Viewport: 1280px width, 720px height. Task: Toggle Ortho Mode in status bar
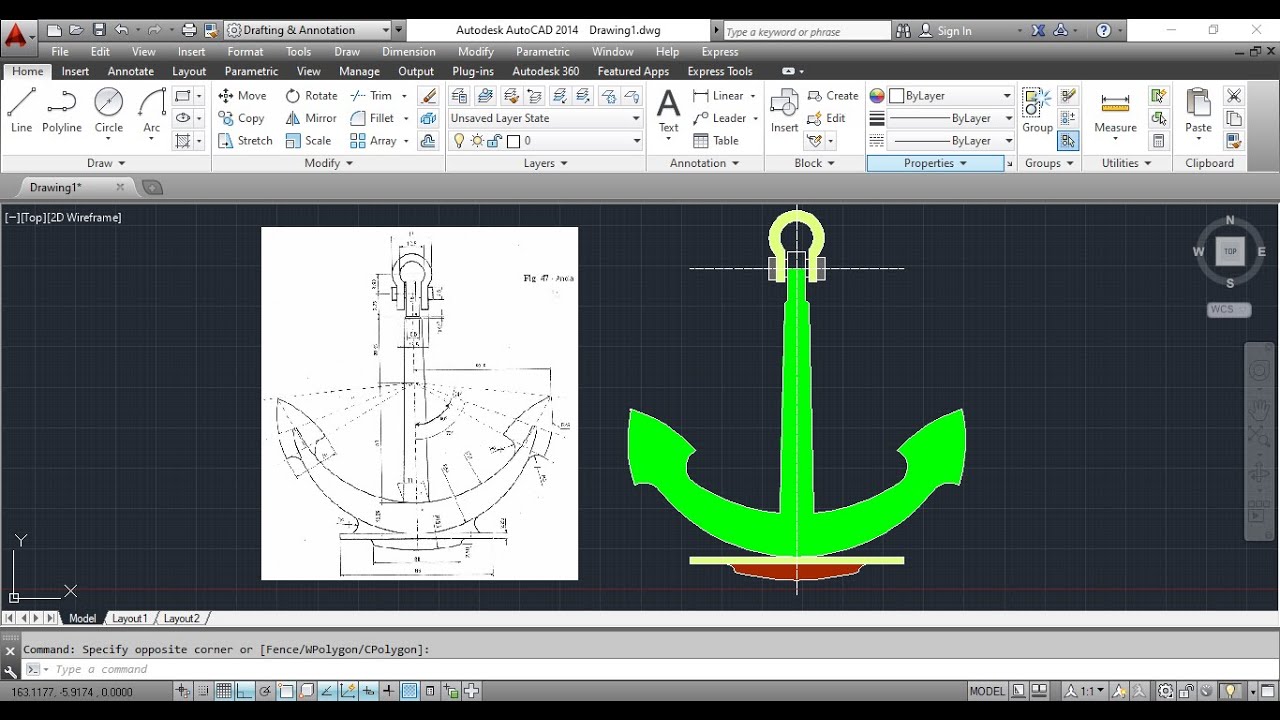[245, 691]
